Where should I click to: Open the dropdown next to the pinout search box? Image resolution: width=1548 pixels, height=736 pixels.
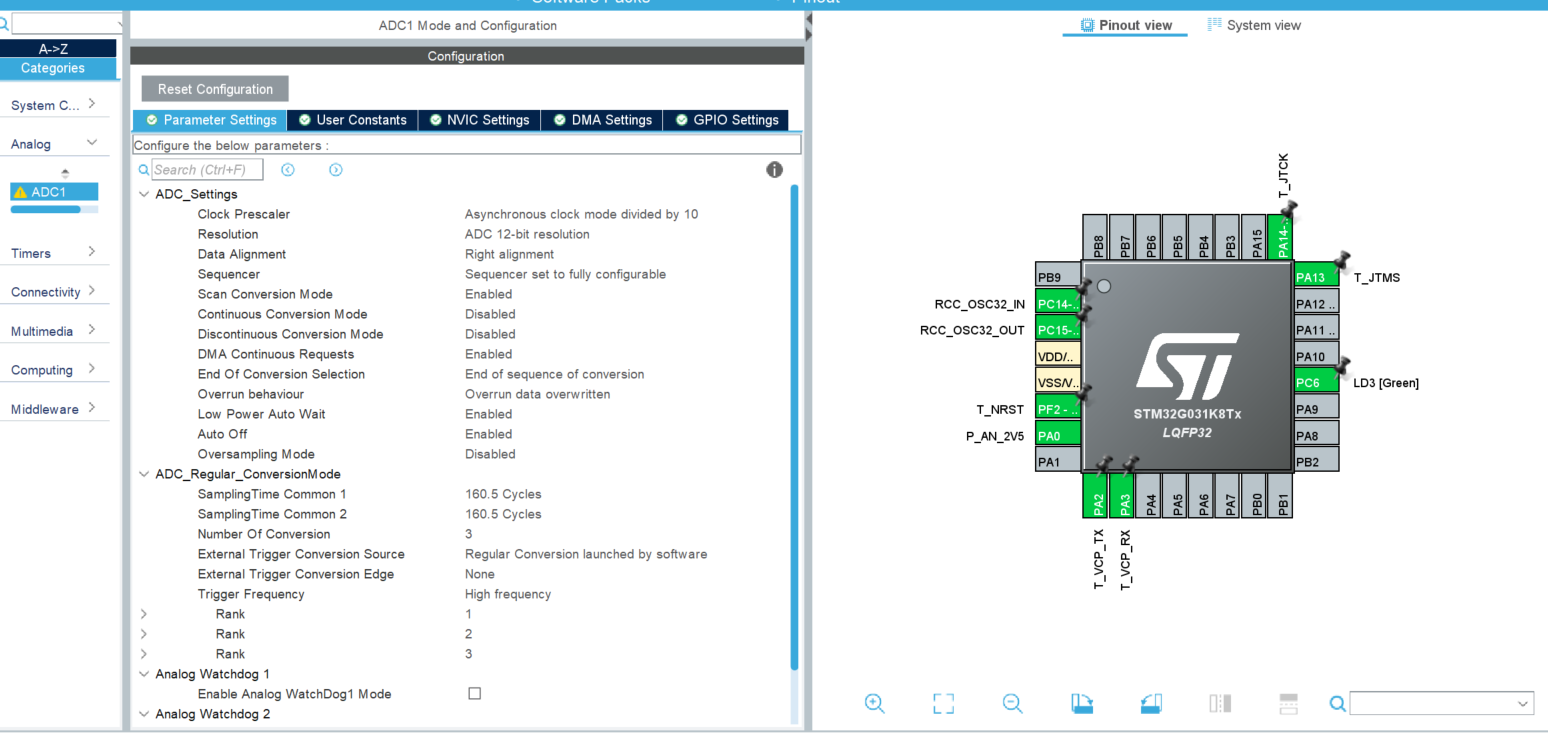pyautogui.click(x=1524, y=703)
